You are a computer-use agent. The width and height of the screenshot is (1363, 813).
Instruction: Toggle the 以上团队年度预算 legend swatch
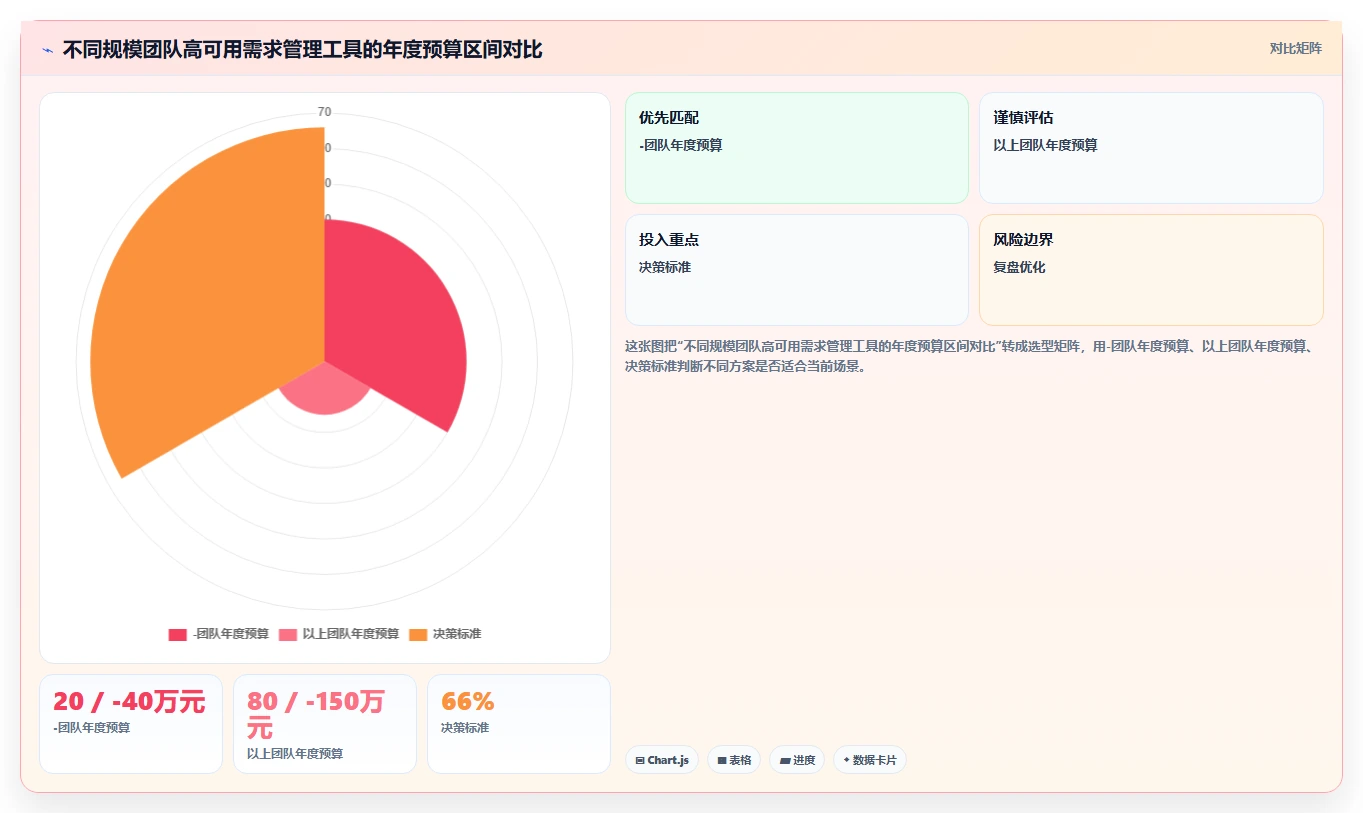288,634
